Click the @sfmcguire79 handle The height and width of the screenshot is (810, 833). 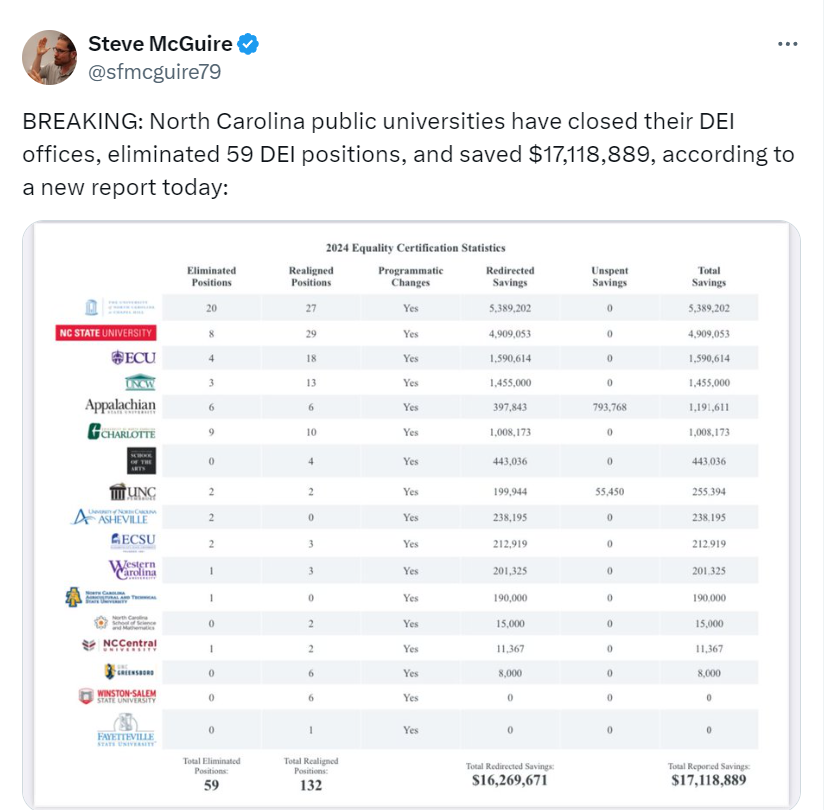tap(155, 71)
